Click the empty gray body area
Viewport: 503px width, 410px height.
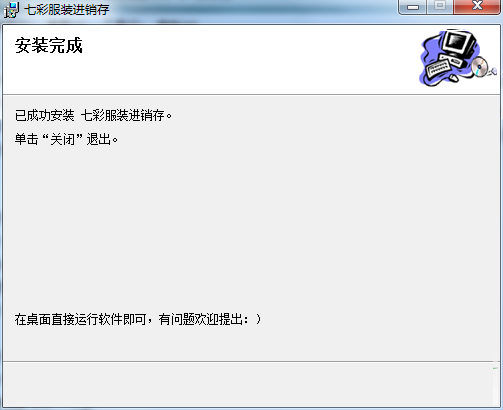coord(251,228)
